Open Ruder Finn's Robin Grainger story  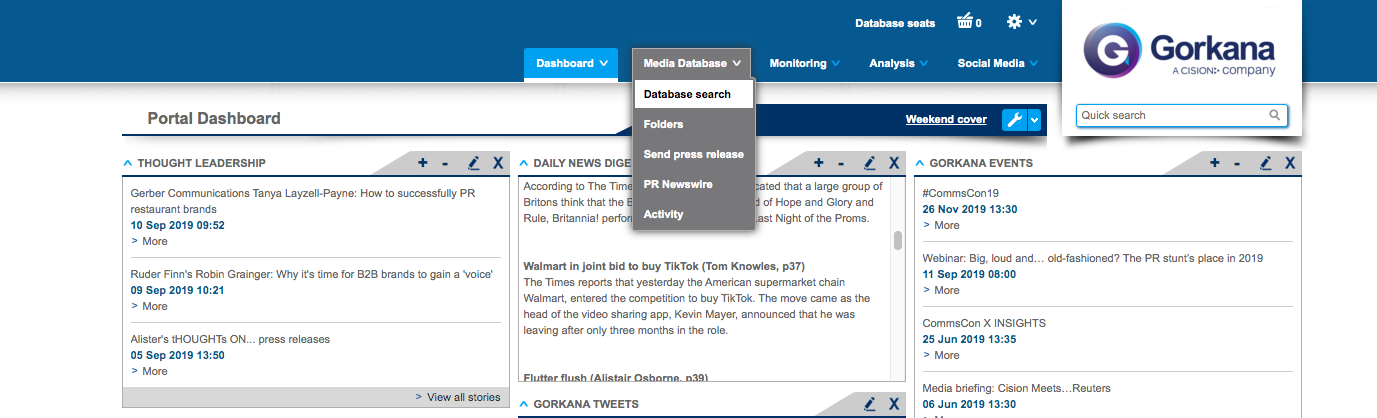click(311, 274)
